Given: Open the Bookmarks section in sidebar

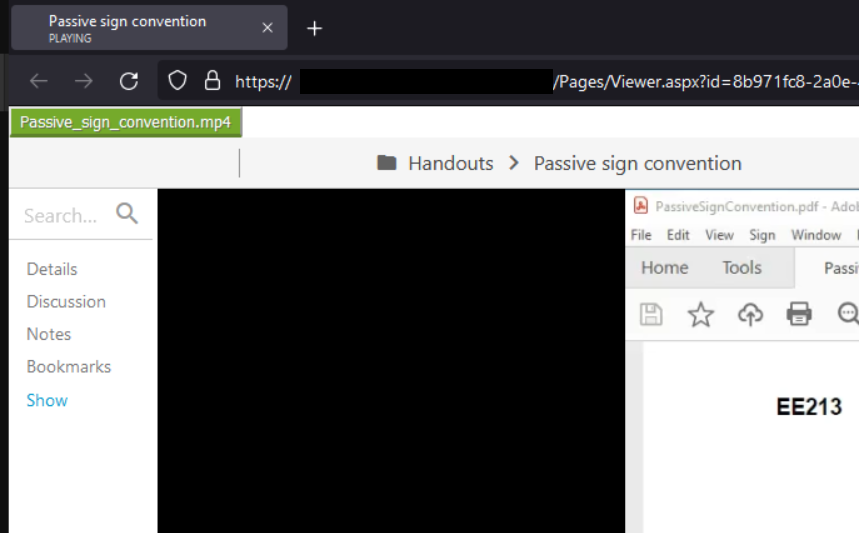Looking at the screenshot, I should point(69,366).
